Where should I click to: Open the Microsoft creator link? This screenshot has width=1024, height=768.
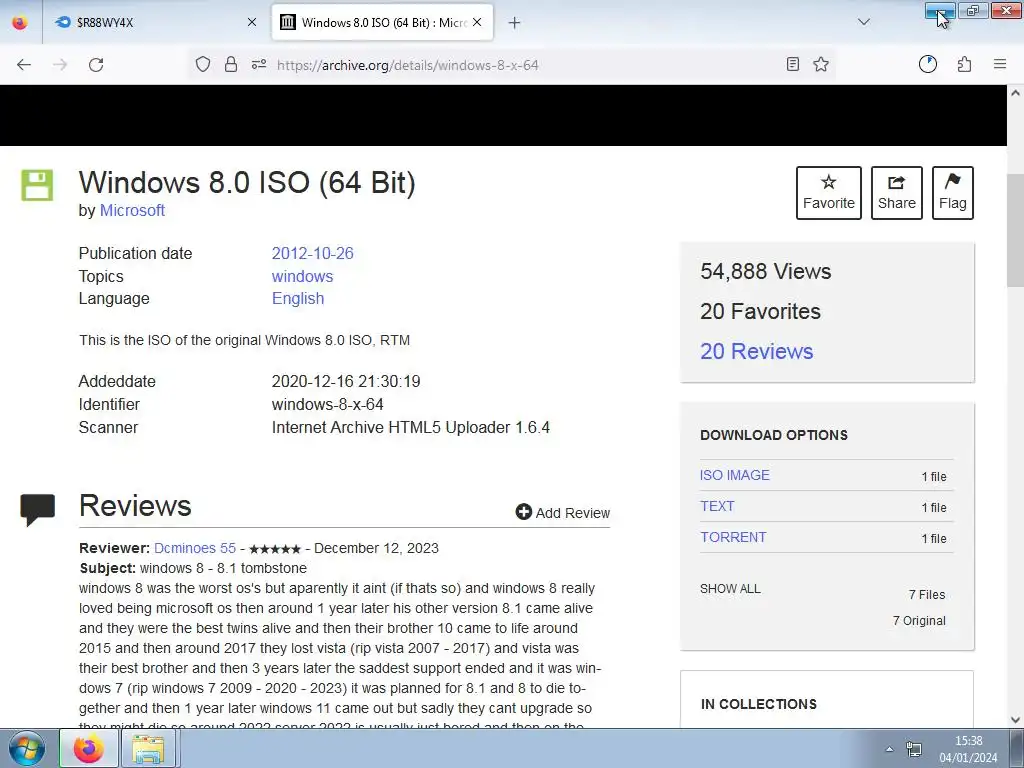click(132, 210)
